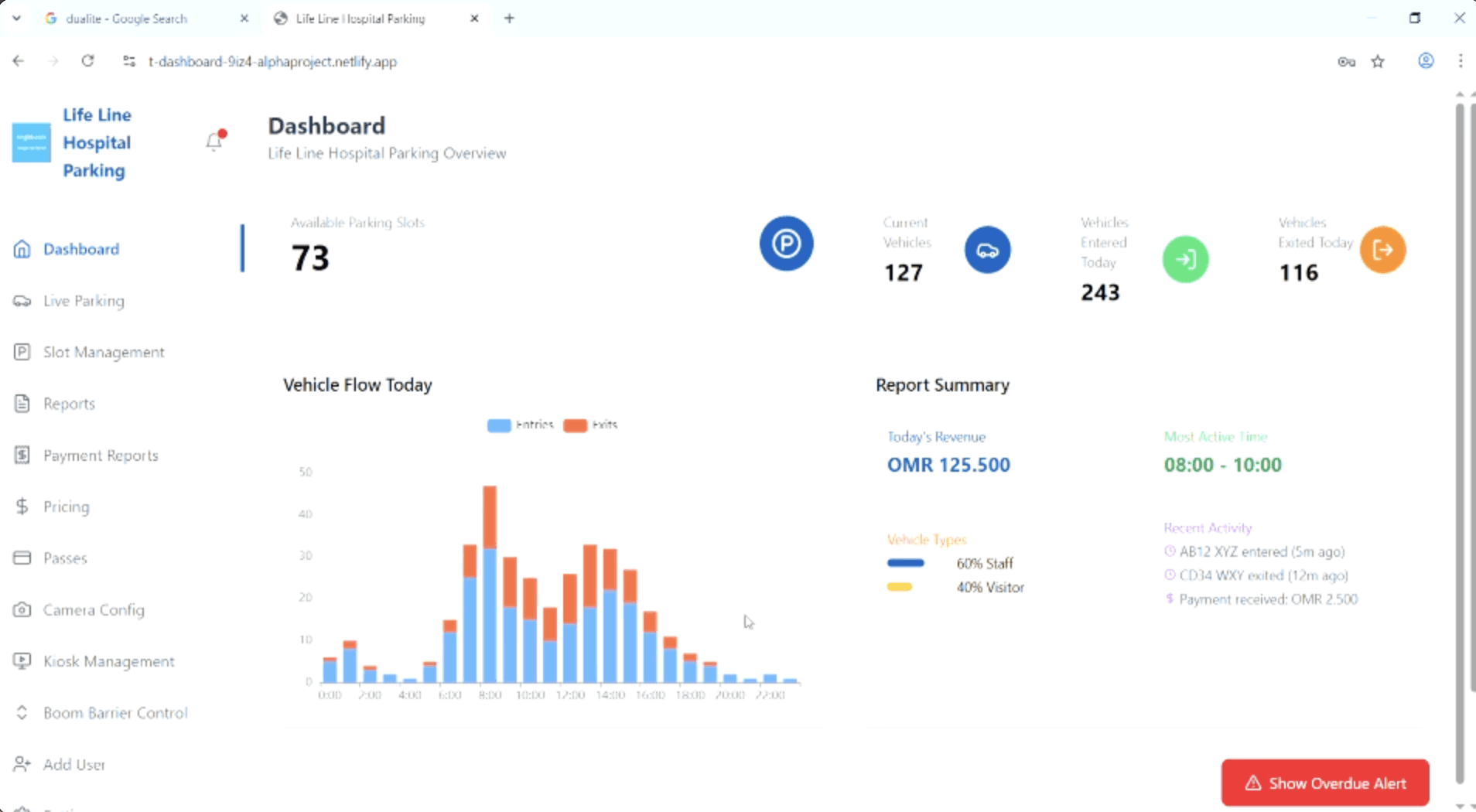Click the Add User person icon
The height and width of the screenshot is (812, 1476).
[x=22, y=764]
